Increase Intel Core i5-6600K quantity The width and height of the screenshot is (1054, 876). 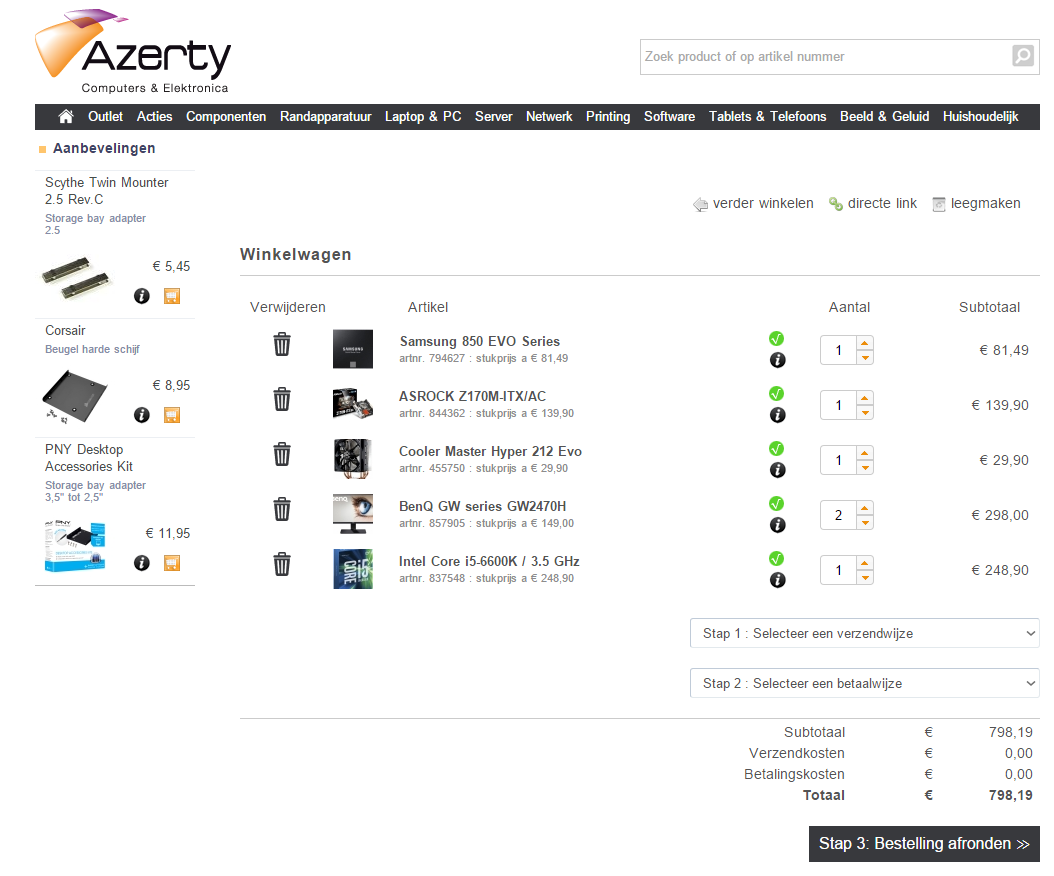[x=865, y=563]
